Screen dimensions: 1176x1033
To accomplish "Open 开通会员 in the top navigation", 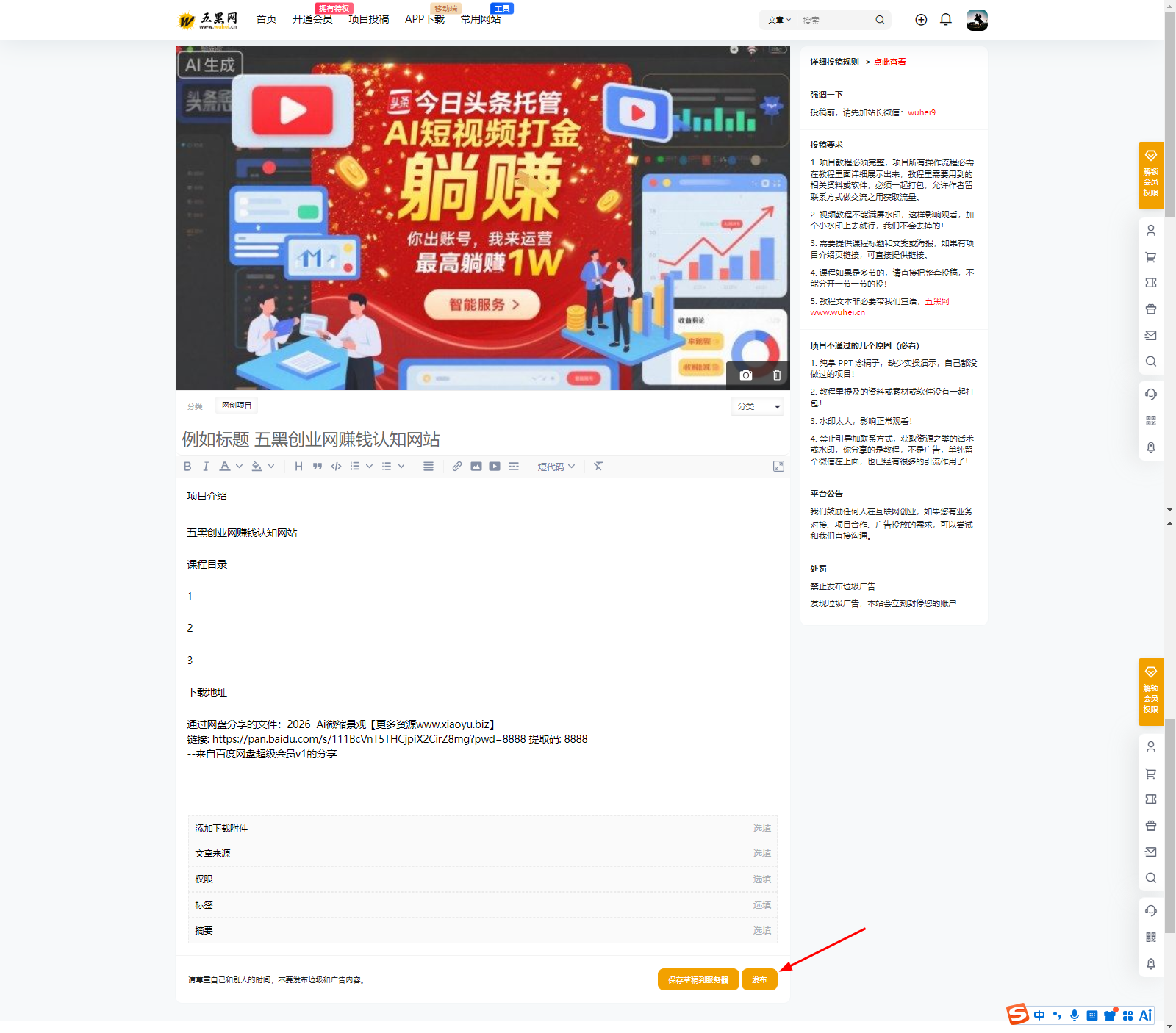I will click(312, 19).
